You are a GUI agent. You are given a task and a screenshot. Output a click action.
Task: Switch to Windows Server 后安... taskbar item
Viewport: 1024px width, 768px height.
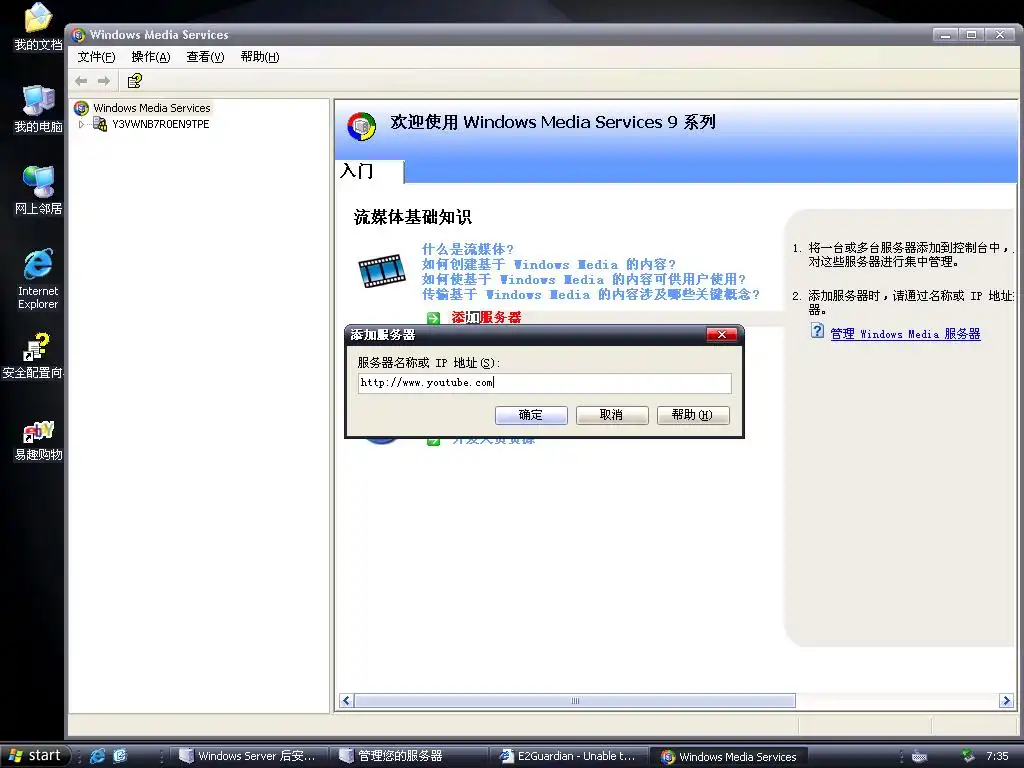pyautogui.click(x=250, y=756)
